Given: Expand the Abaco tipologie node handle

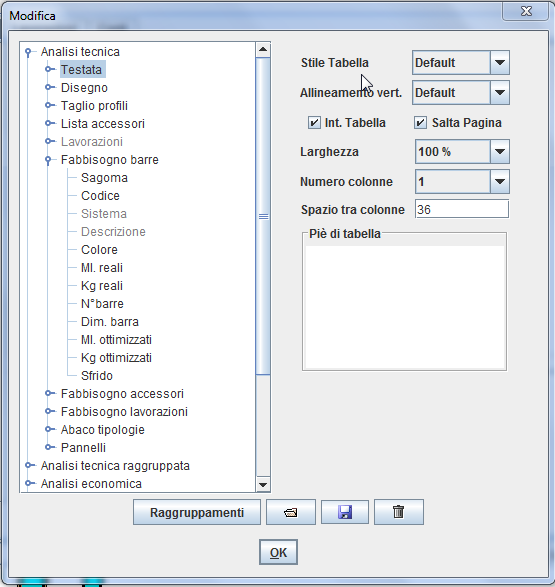Looking at the screenshot, I should coord(49,429).
